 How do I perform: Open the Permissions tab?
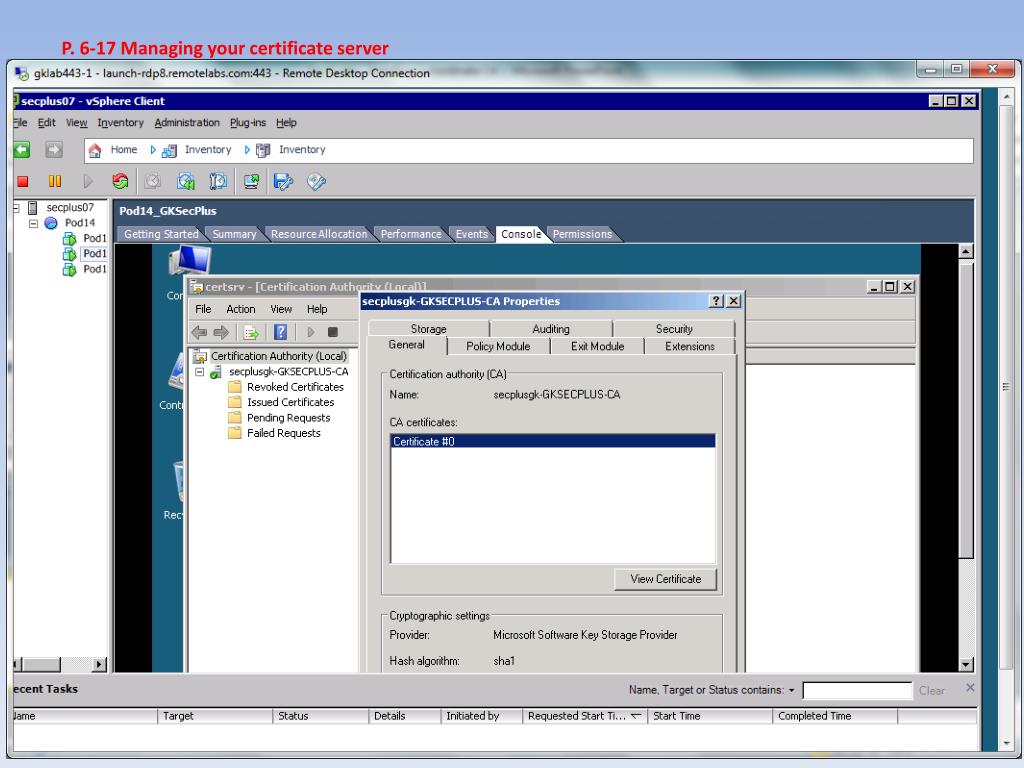tap(582, 234)
